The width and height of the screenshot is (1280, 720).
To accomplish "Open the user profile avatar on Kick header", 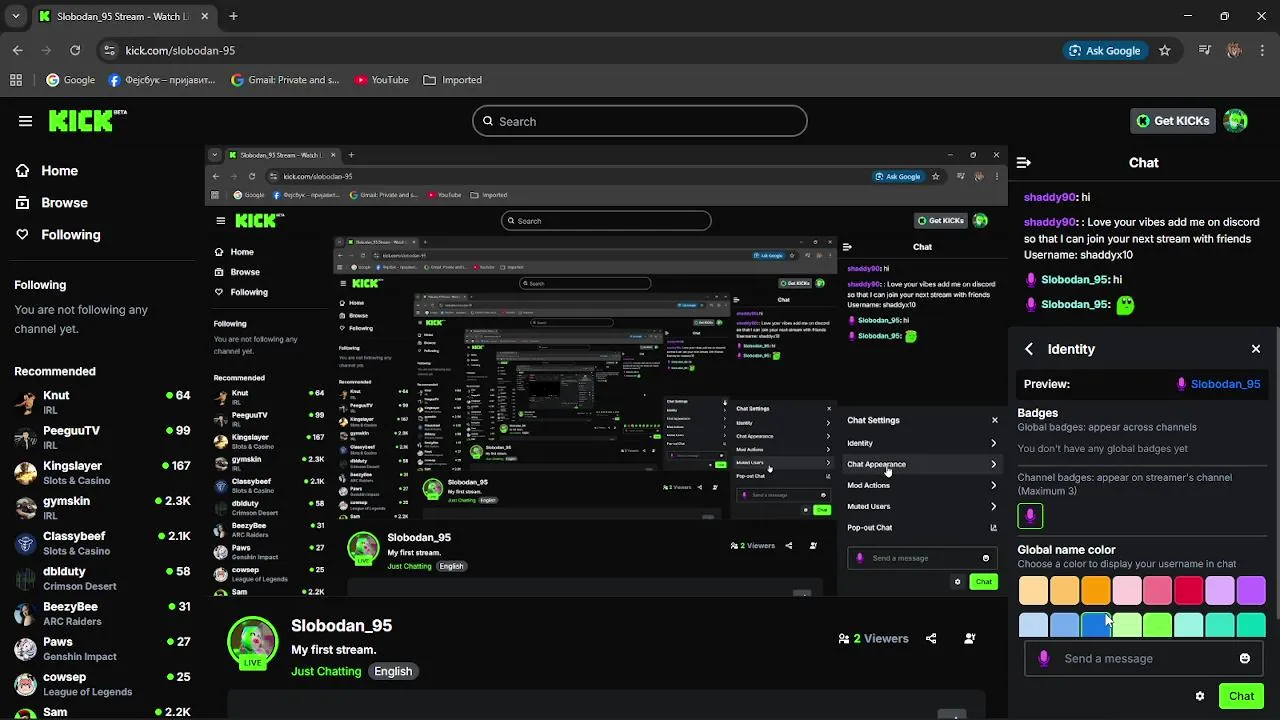I will tap(1236, 121).
